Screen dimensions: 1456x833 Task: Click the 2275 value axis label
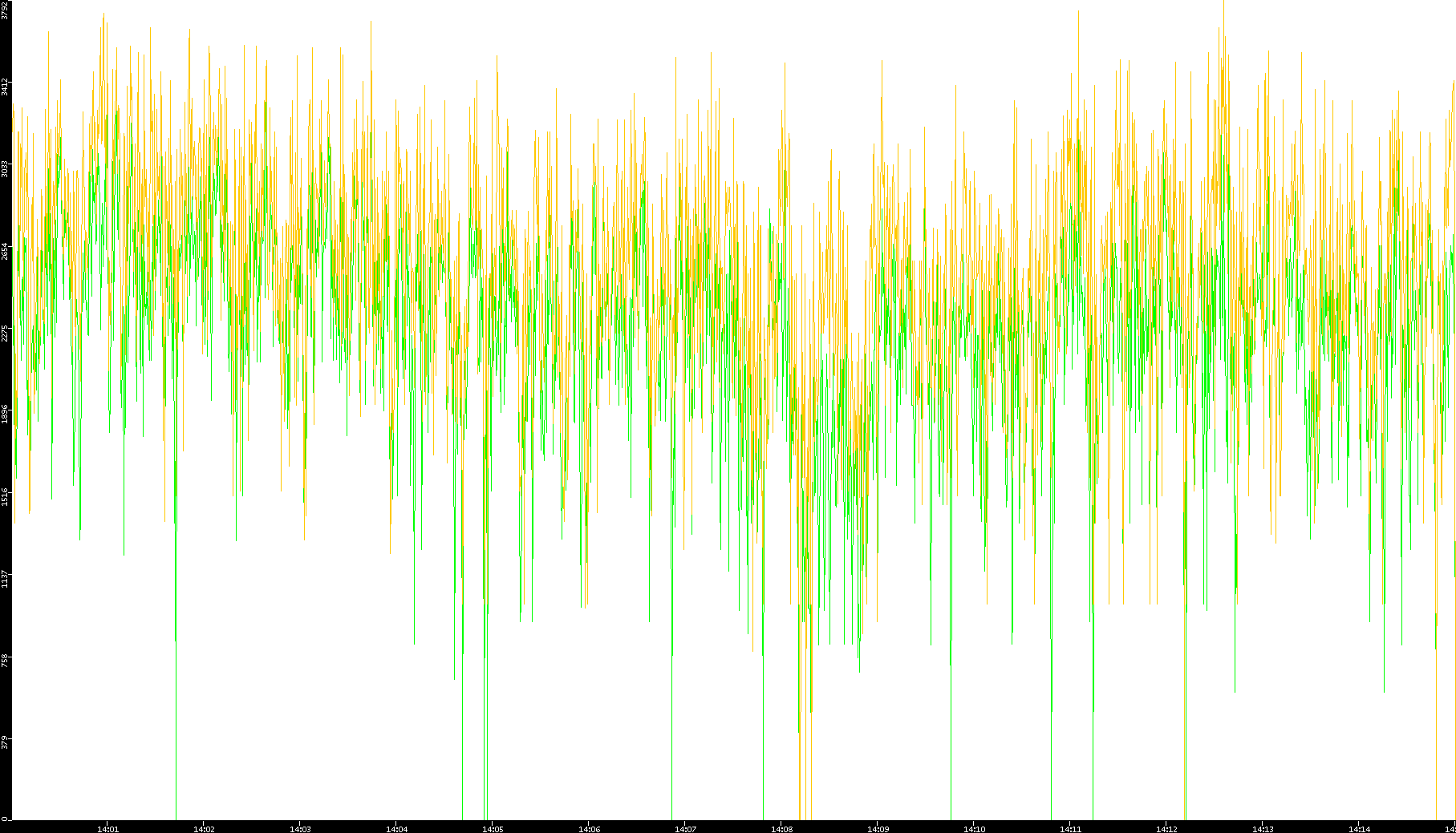point(6,332)
